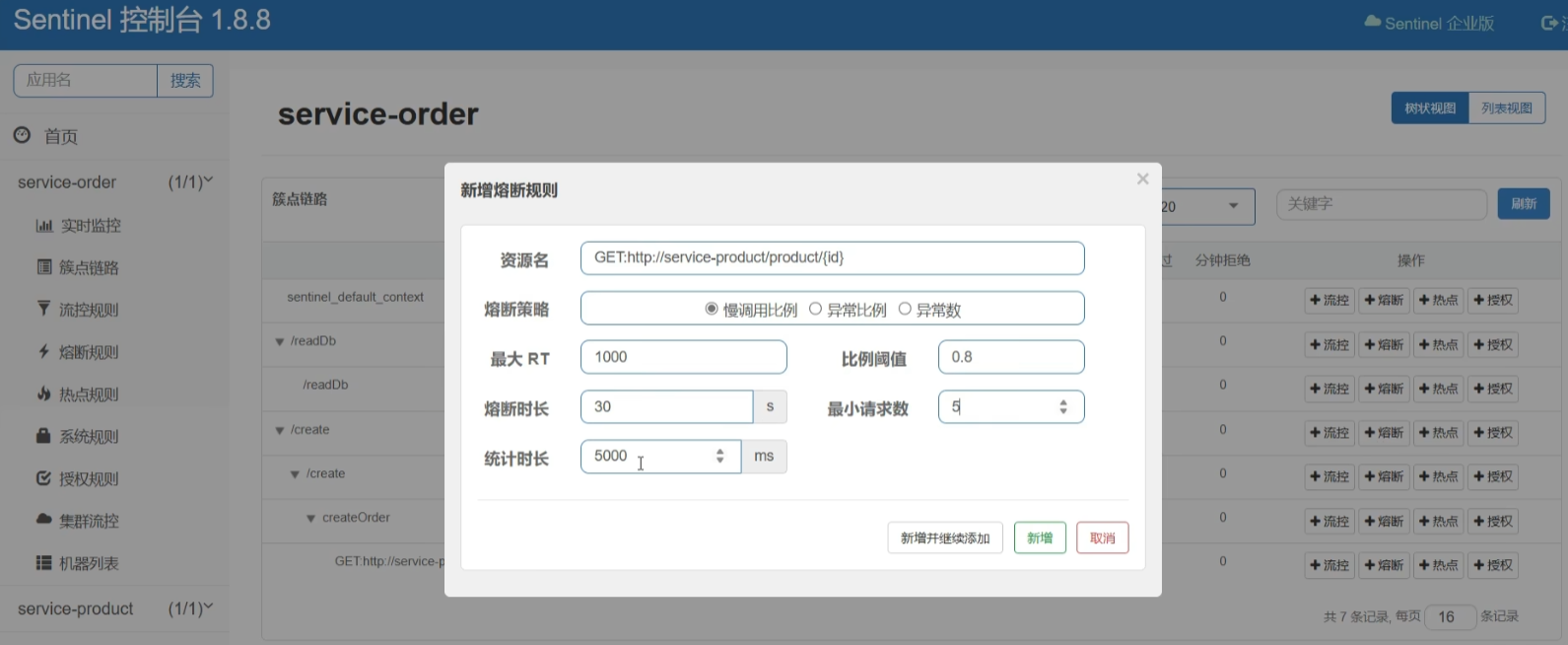Collapse the top-level /create tree node
The height and width of the screenshot is (645, 1568).
[x=280, y=430]
